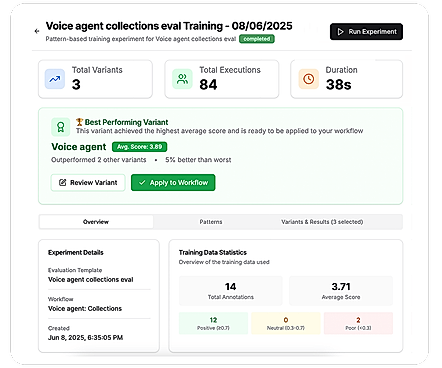Click the Pattern-based training experiment subtitle
442x368 pixels.
pyautogui.click(x=141, y=39)
